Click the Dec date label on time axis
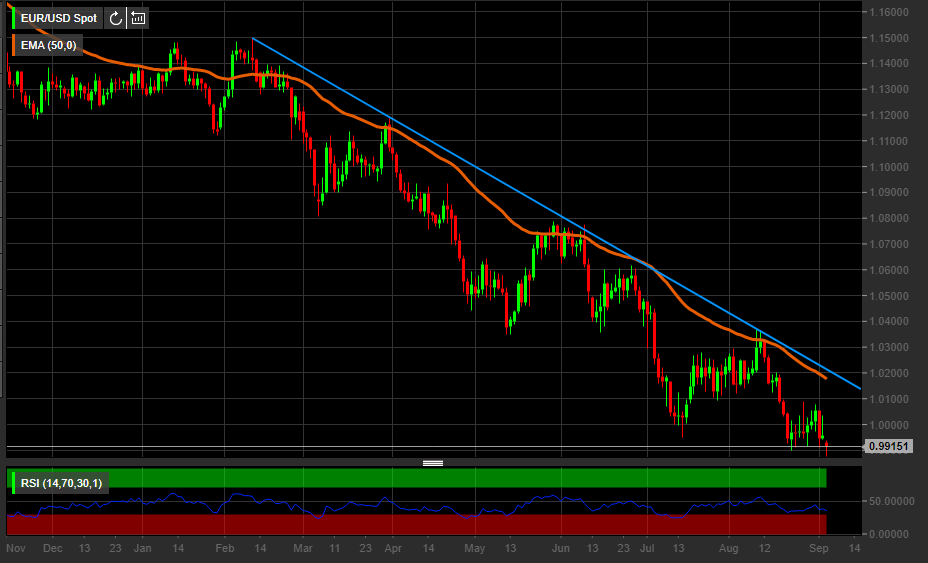Image resolution: width=928 pixels, height=563 pixels. (x=53, y=548)
